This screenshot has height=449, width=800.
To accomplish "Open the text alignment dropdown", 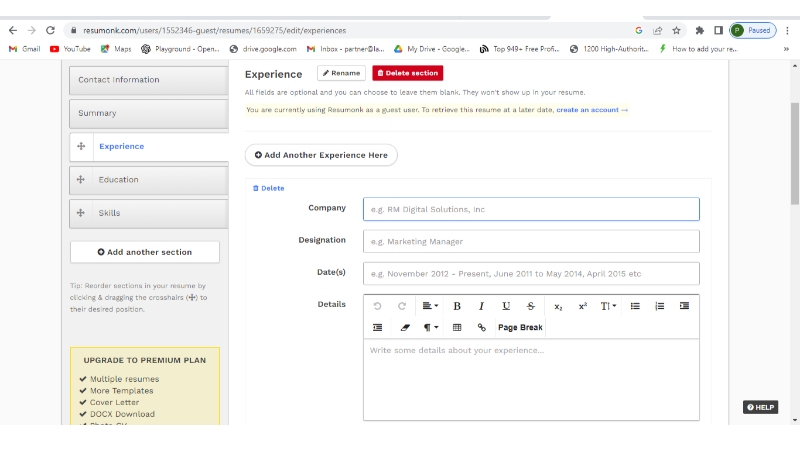I will pyautogui.click(x=430, y=306).
